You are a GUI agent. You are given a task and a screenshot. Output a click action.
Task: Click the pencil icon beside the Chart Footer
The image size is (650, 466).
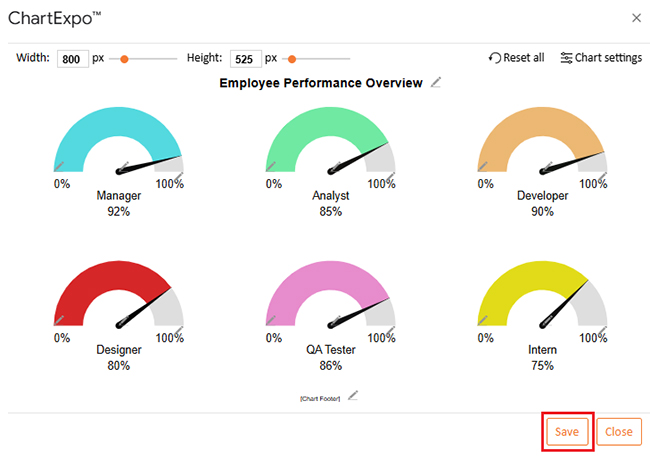pos(352,396)
